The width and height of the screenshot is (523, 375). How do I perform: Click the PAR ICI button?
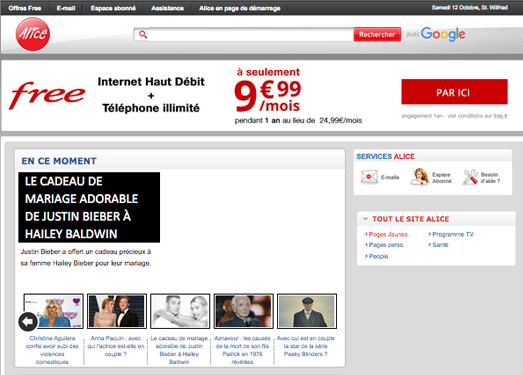click(x=454, y=92)
